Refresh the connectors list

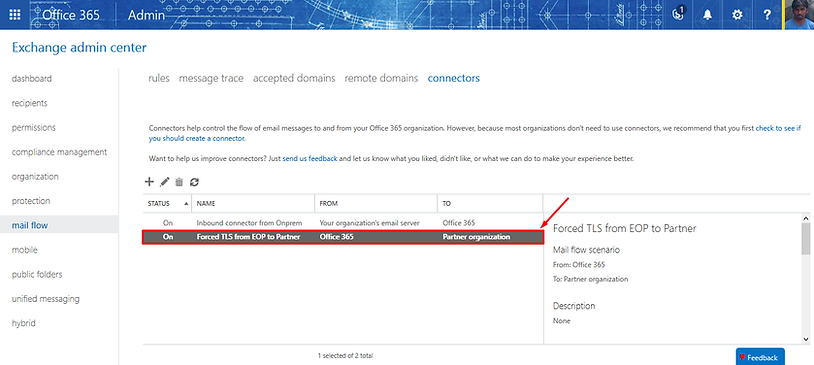click(195, 182)
